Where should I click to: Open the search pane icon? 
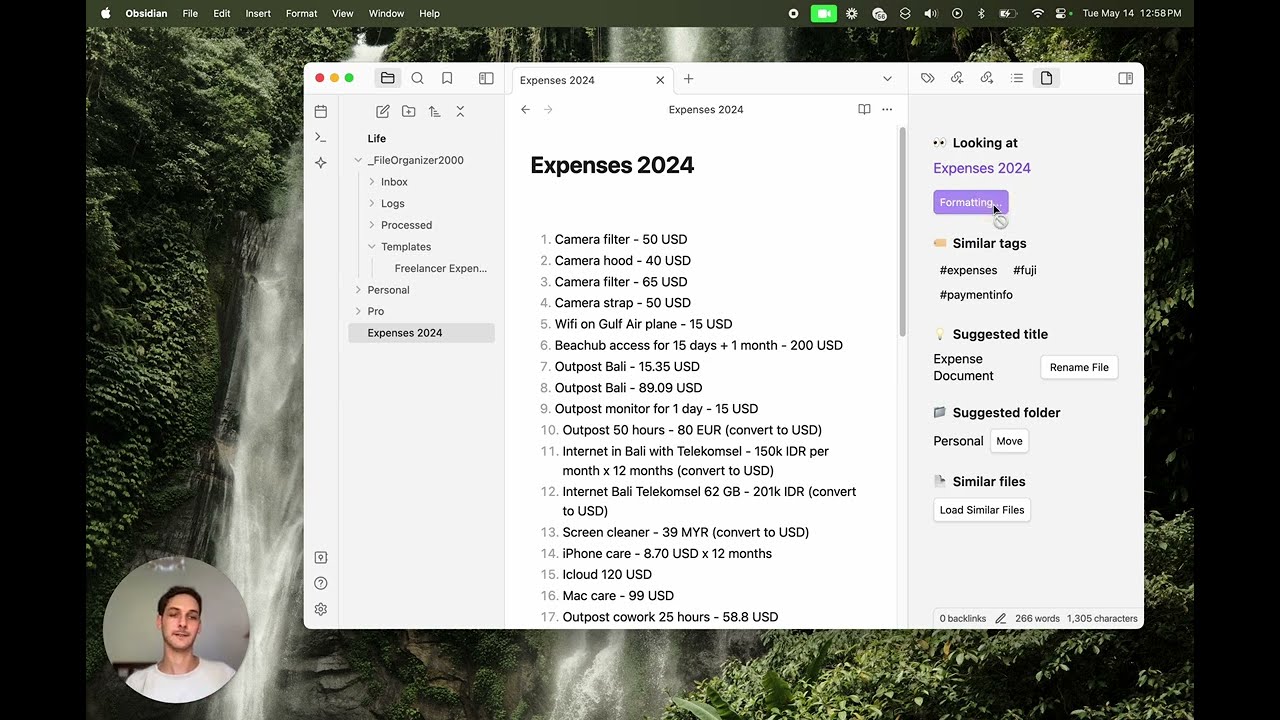click(418, 78)
